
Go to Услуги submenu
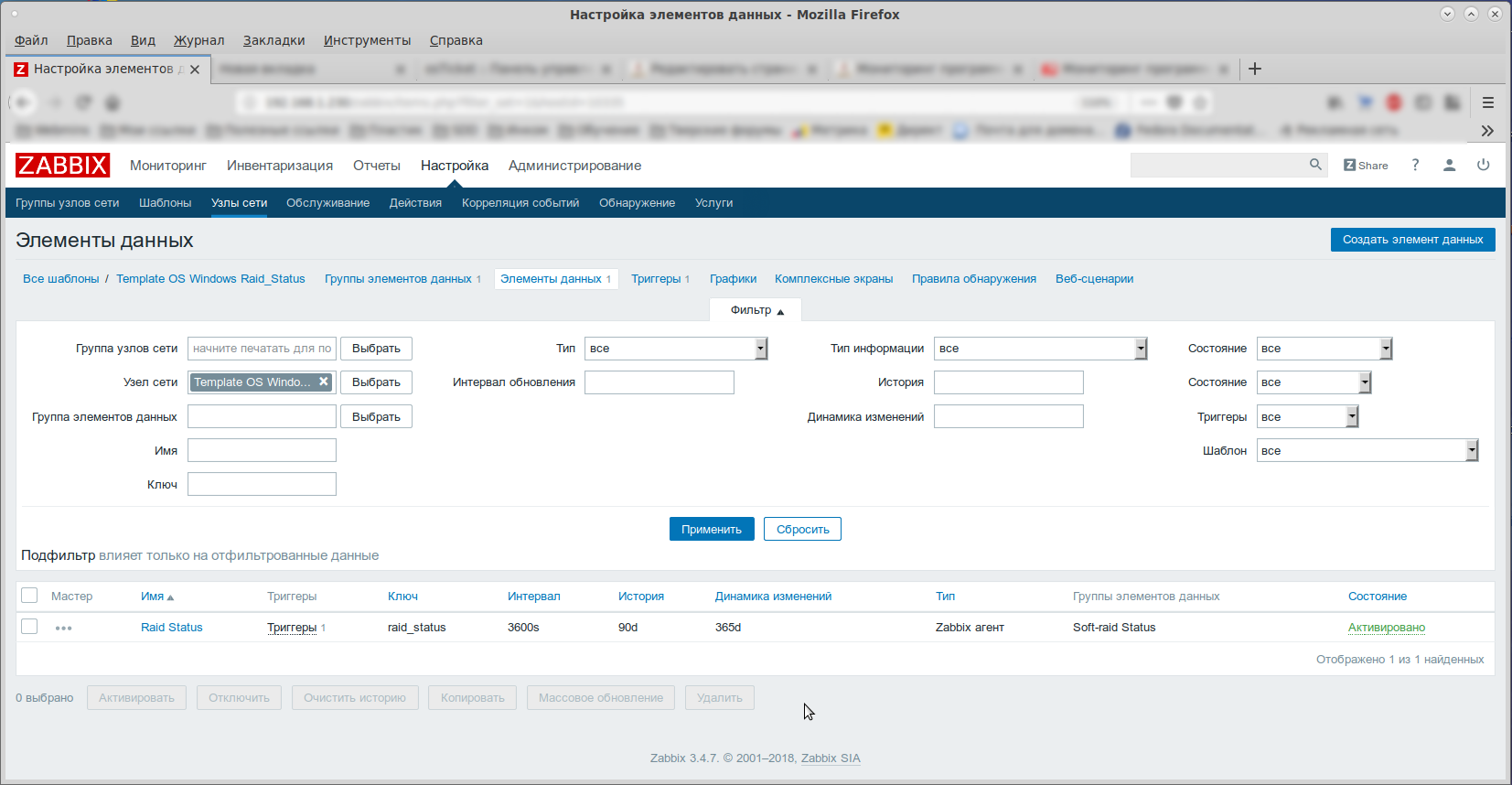713,203
